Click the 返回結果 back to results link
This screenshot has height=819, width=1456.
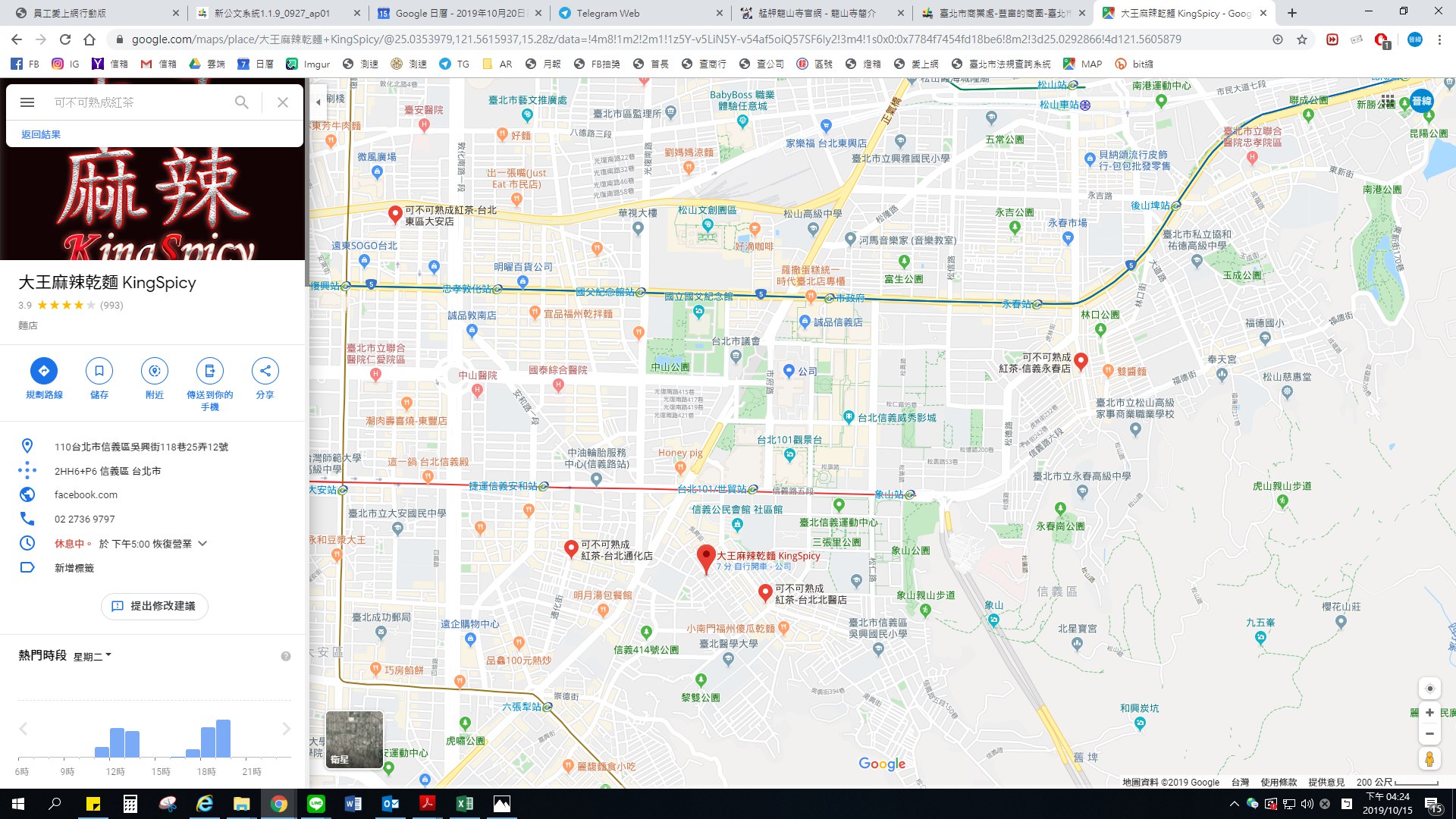tap(41, 134)
